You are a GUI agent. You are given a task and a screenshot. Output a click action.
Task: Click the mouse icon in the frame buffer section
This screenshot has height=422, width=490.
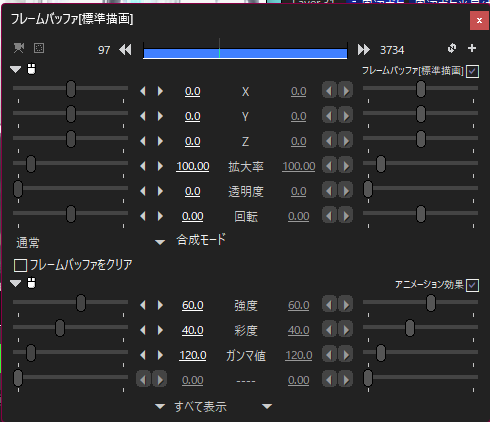click(x=31, y=69)
